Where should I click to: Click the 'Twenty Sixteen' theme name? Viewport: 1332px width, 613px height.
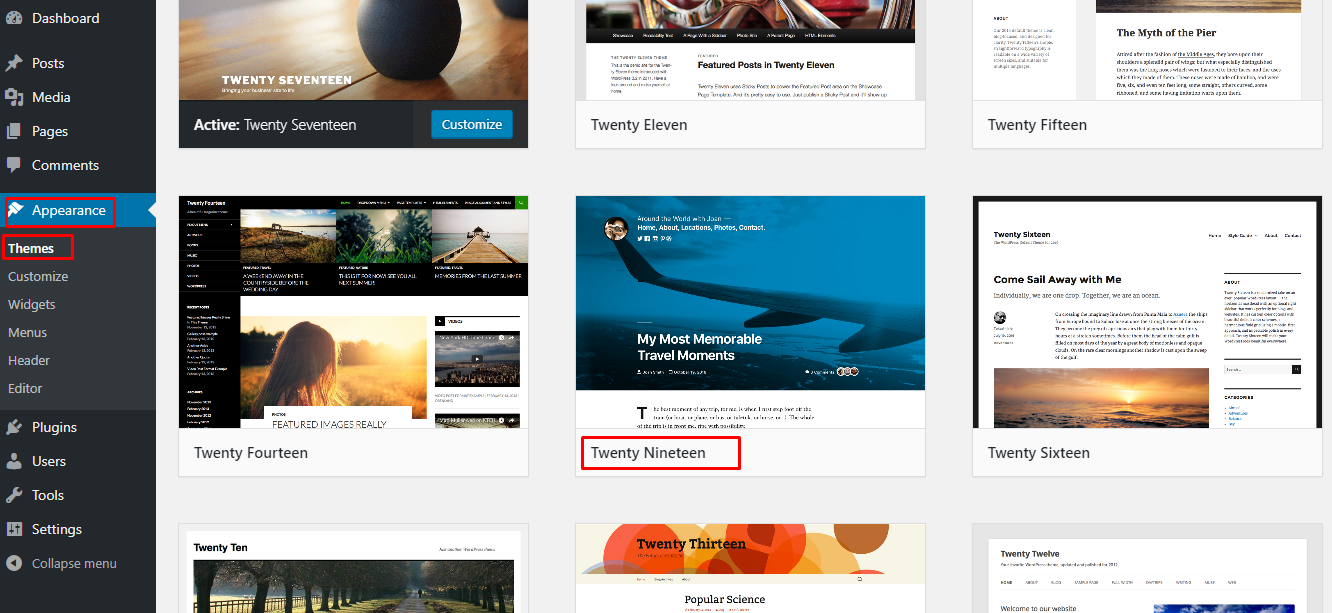click(1039, 453)
